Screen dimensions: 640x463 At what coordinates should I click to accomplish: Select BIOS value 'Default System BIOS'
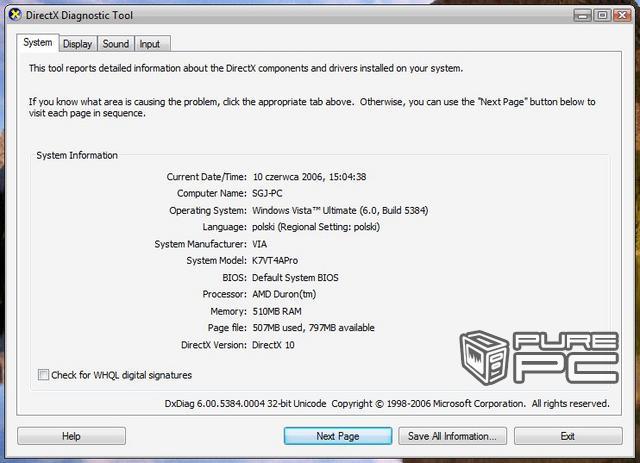click(295, 278)
